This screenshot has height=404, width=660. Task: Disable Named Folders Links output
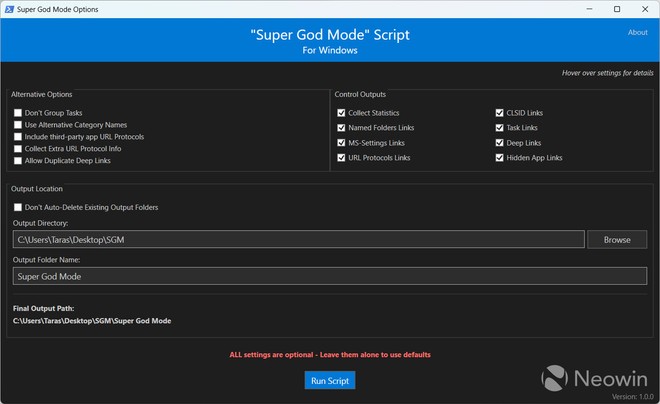341,128
